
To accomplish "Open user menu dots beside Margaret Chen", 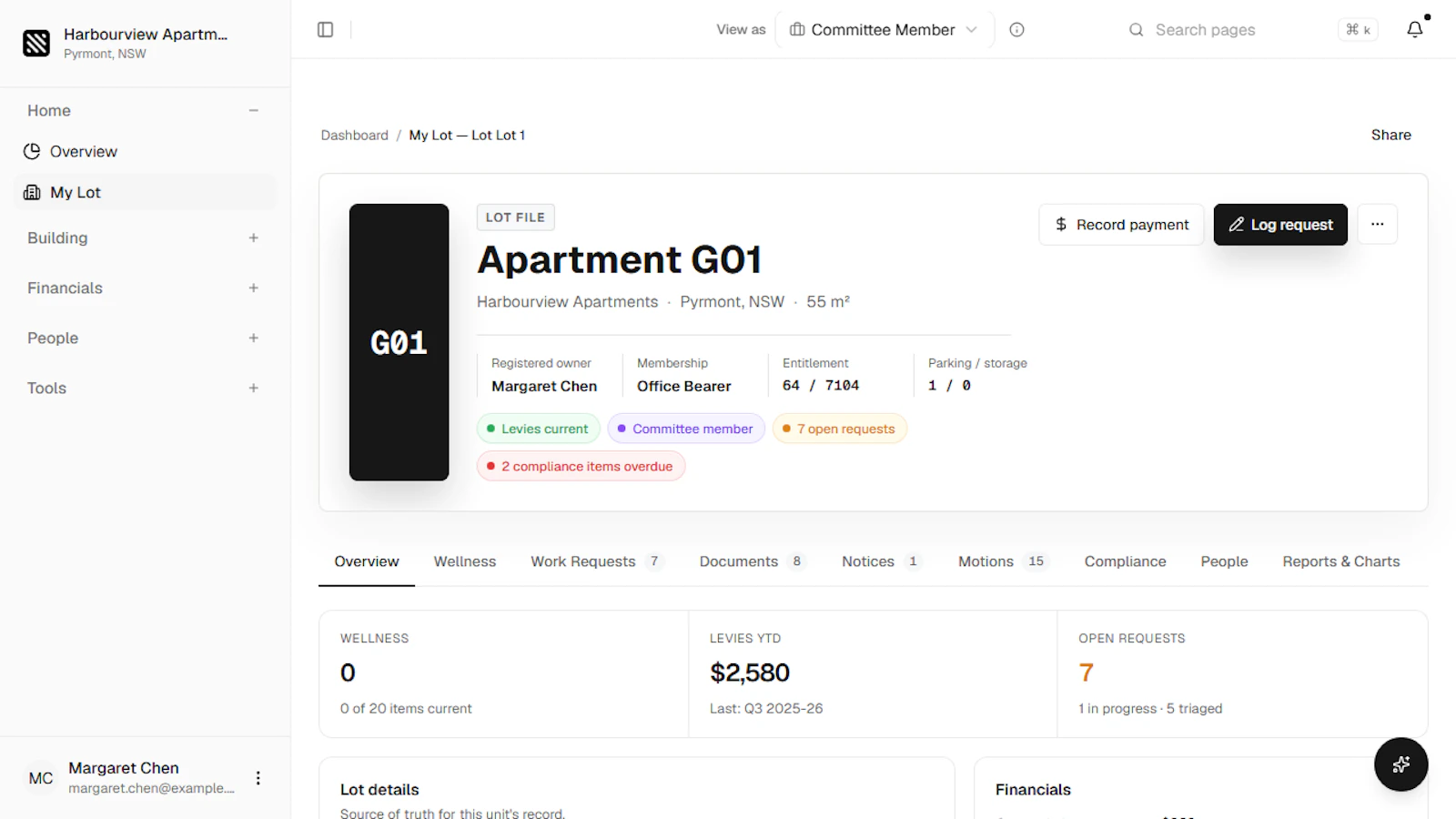I will point(258,778).
